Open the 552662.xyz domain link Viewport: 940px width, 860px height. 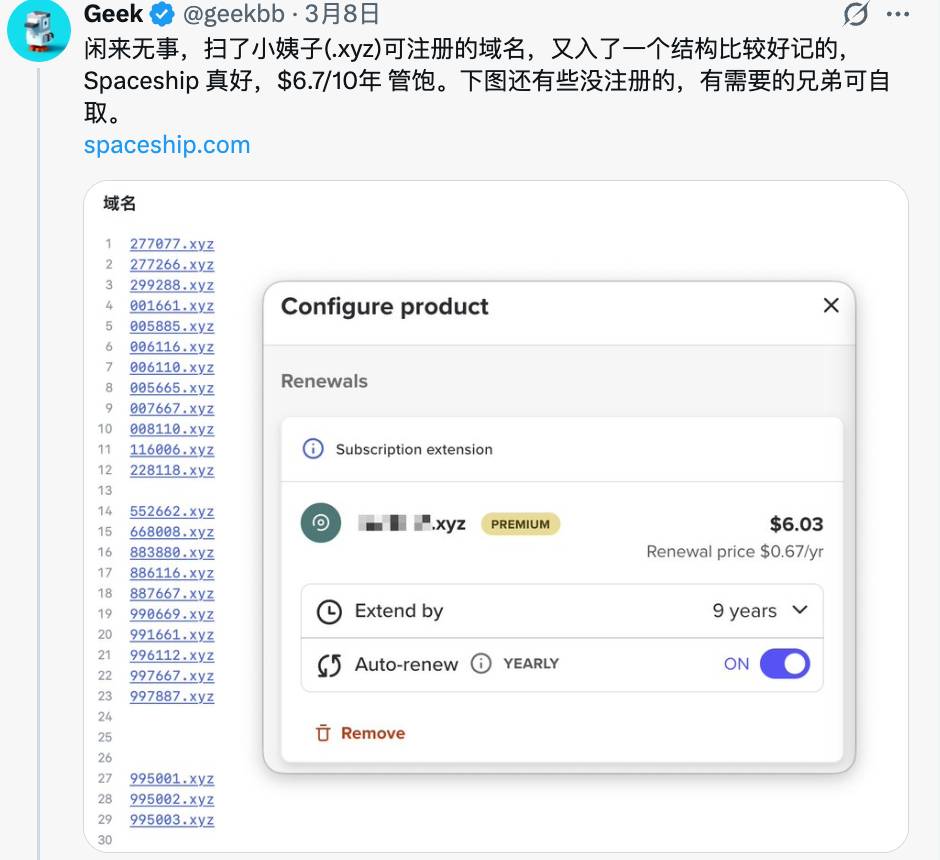click(172, 511)
